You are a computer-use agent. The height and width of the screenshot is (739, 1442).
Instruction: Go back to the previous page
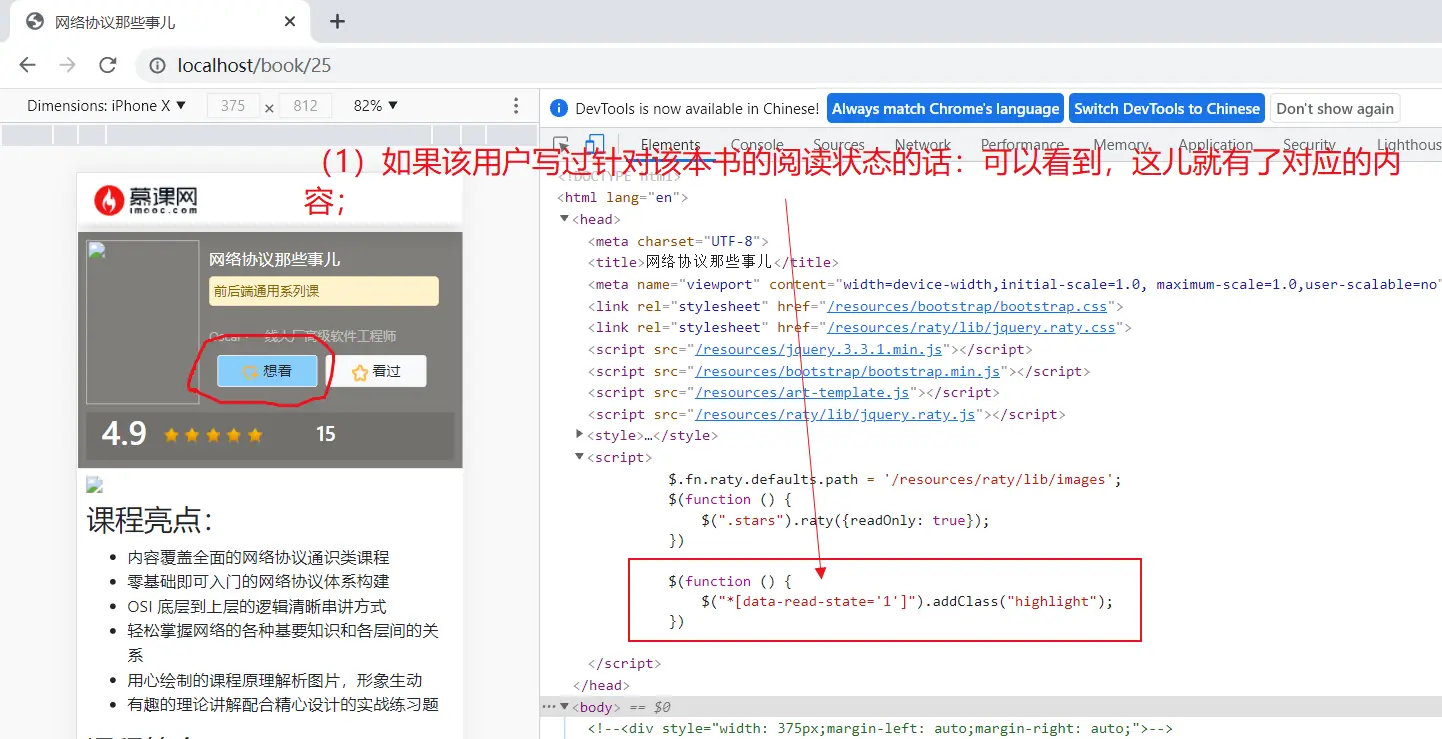27,65
